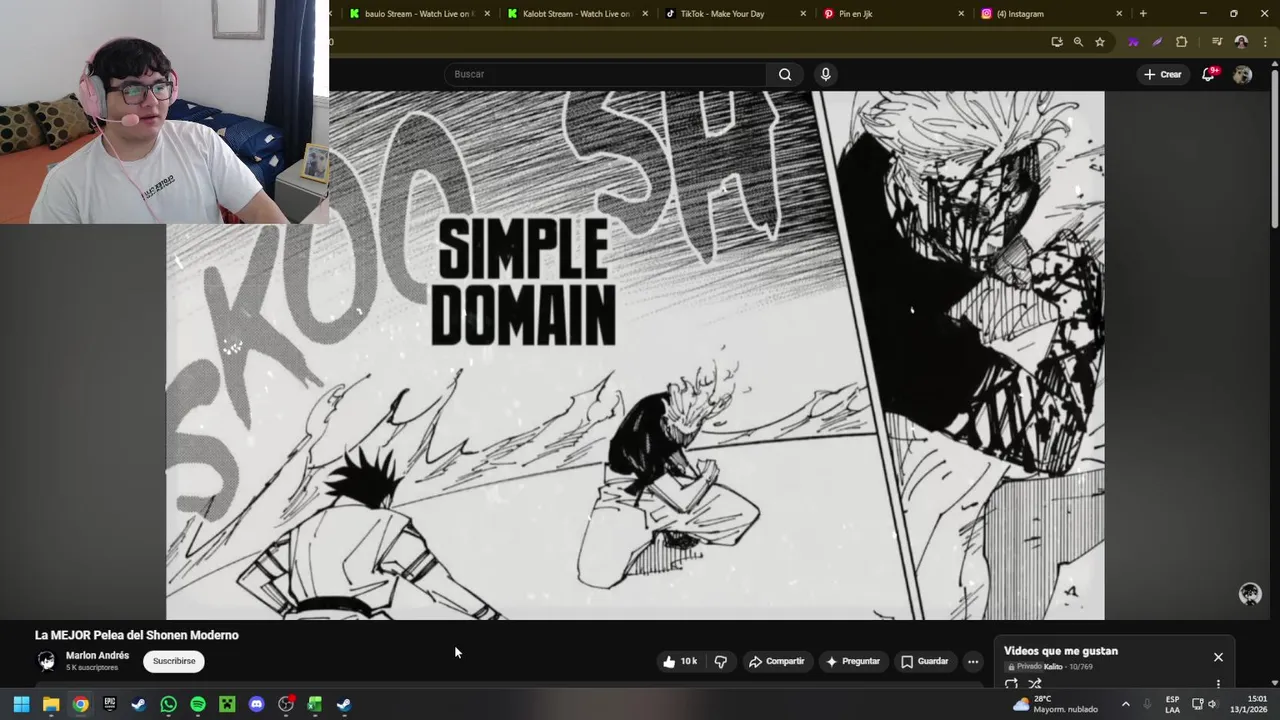Open Excel from taskbar
The width and height of the screenshot is (1280, 720).
pyautogui.click(x=315, y=705)
